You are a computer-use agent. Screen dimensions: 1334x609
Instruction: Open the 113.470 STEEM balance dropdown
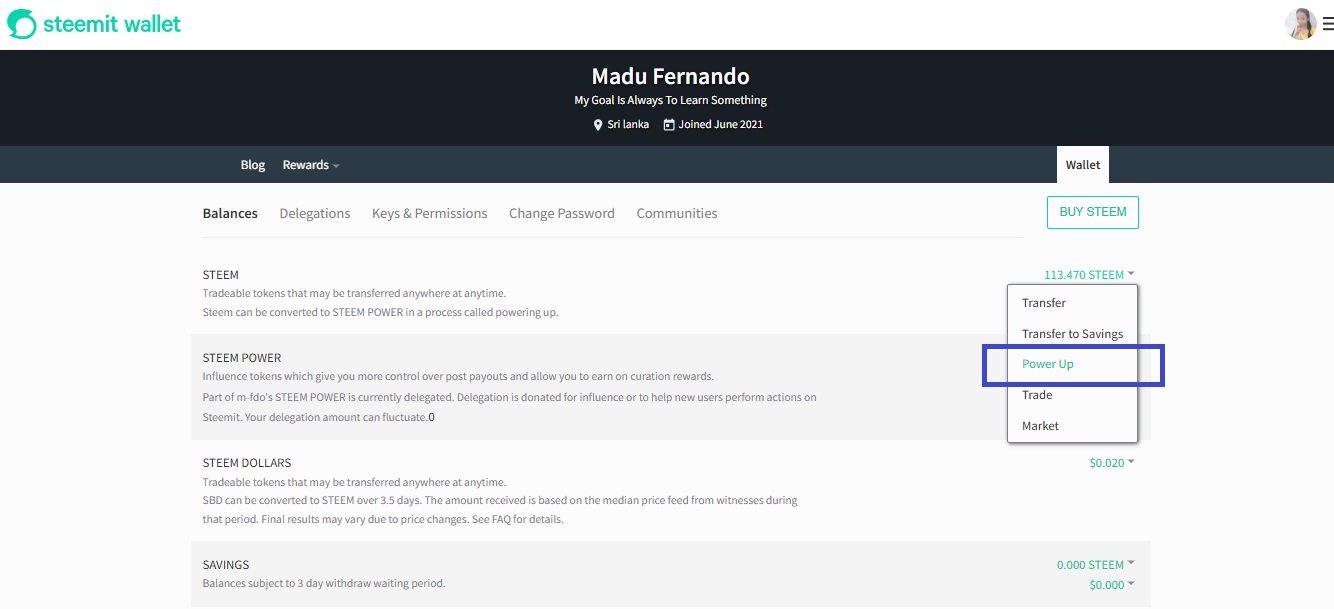pos(1089,275)
